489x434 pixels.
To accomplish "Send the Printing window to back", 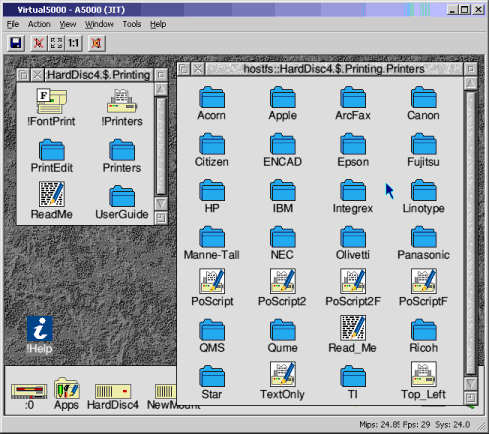I will coord(23,75).
